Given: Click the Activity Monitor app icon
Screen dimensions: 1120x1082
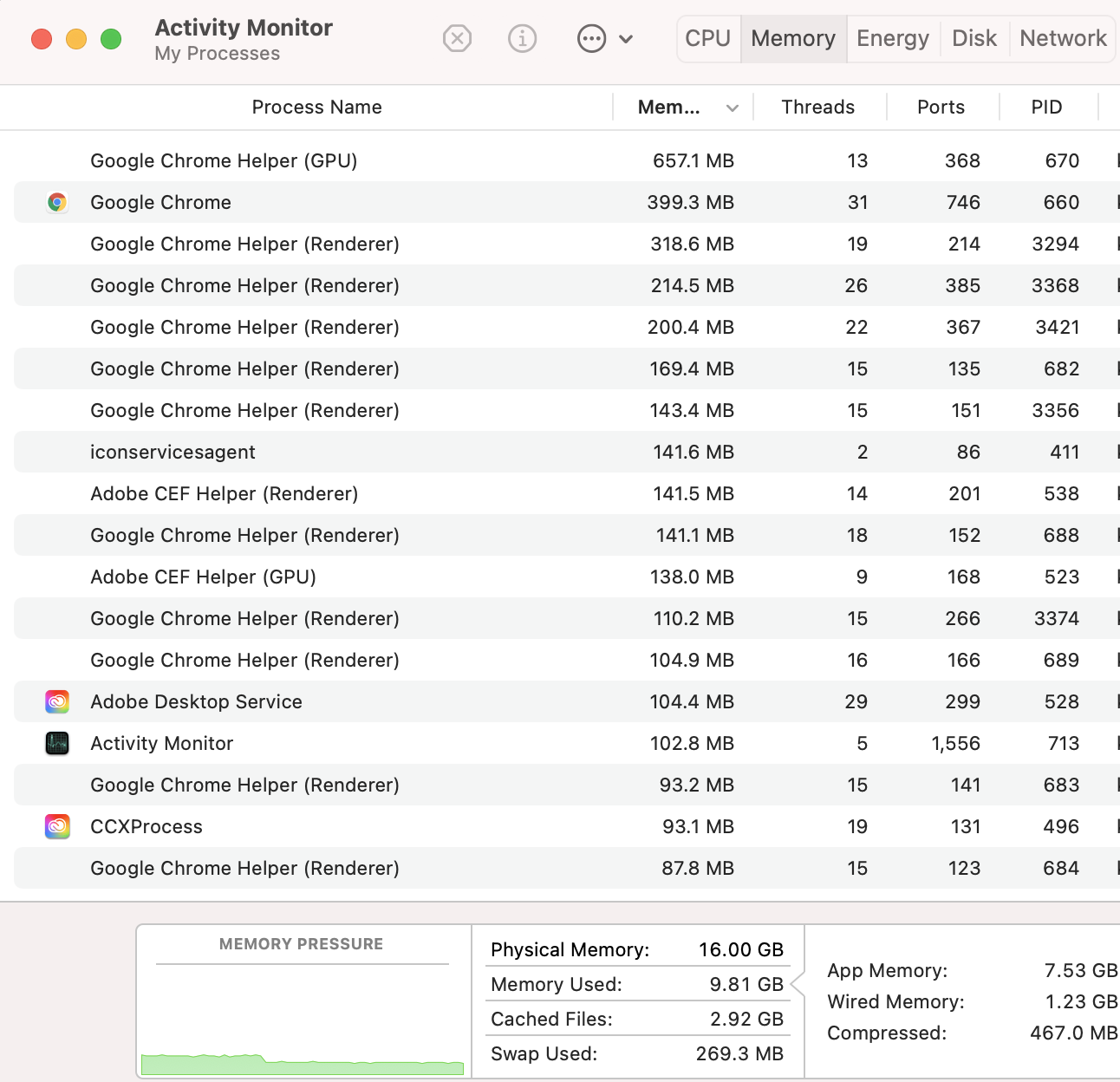Looking at the screenshot, I should tap(57, 743).
